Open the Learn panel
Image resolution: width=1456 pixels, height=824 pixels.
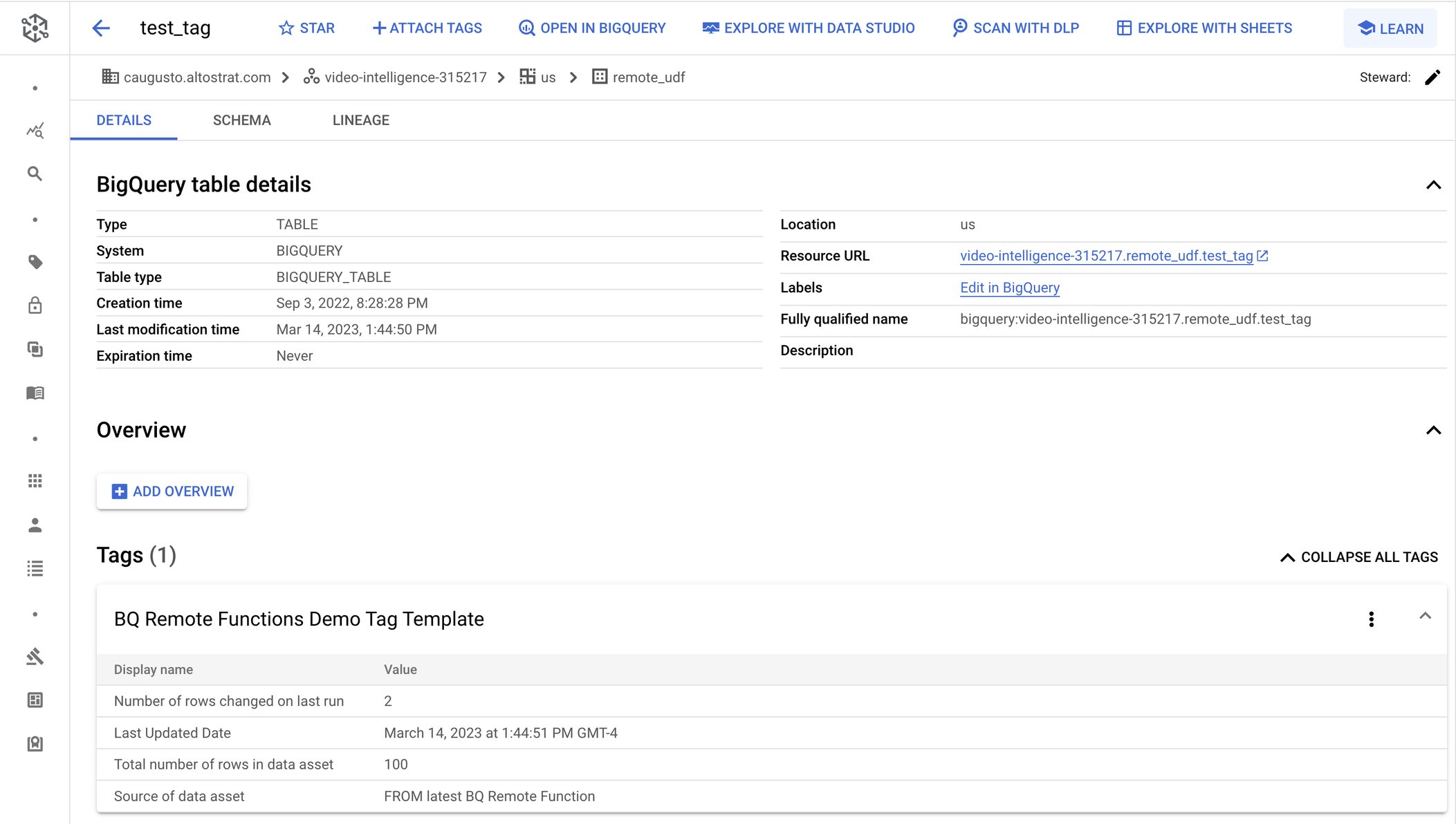tap(1390, 28)
